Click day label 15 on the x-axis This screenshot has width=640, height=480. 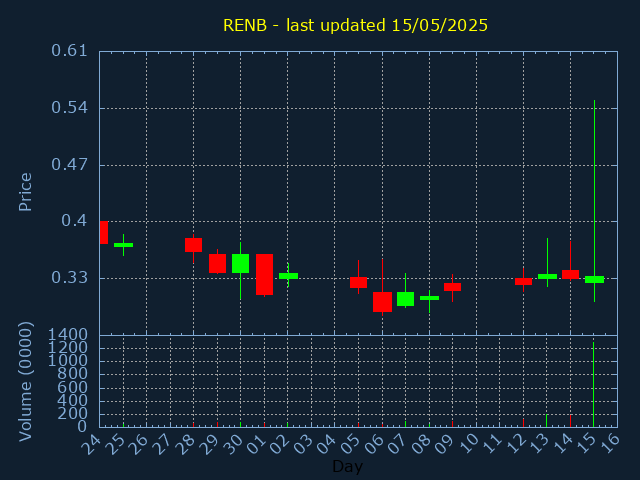pyautogui.click(x=585, y=444)
